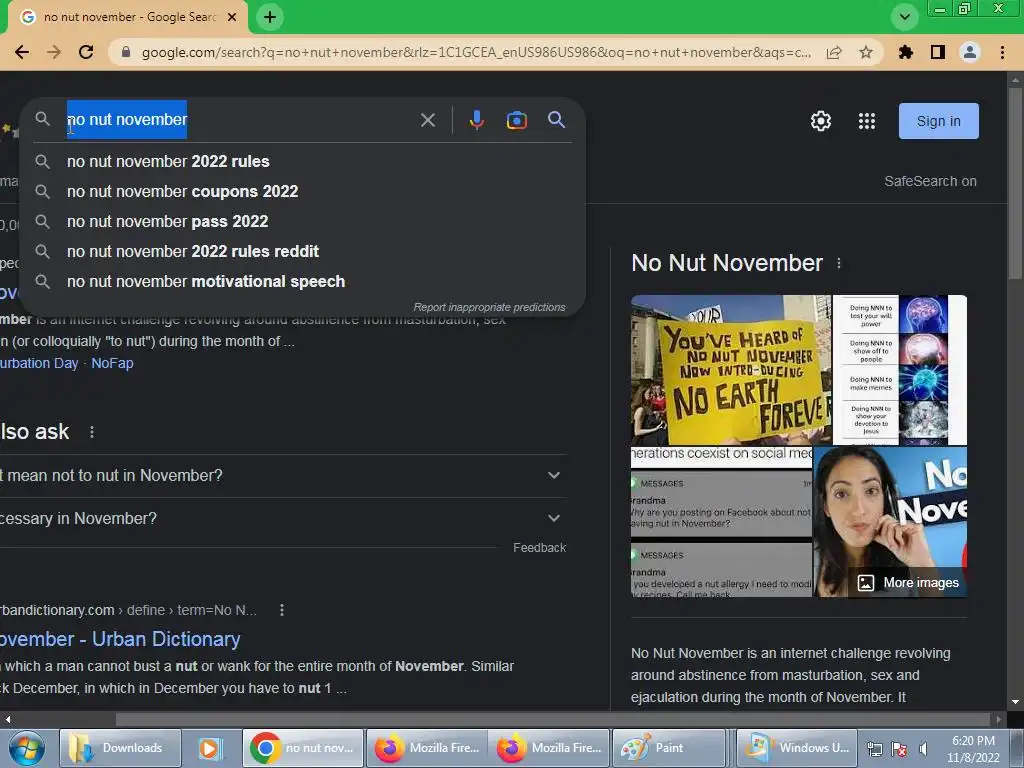The height and width of the screenshot is (768, 1024).
Task: Click the horizontal scrollbar left arrow
Action: [7, 719]
